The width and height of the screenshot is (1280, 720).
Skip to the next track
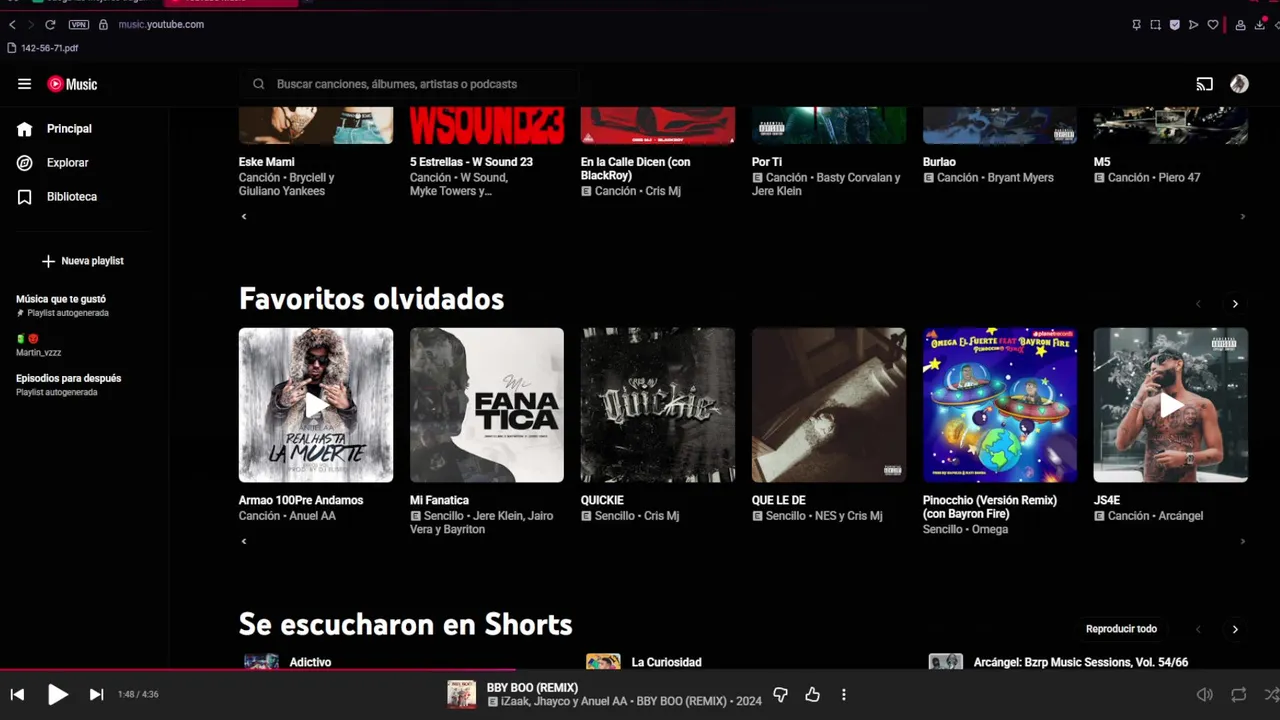pyautogui.click(x=96, y=694)
